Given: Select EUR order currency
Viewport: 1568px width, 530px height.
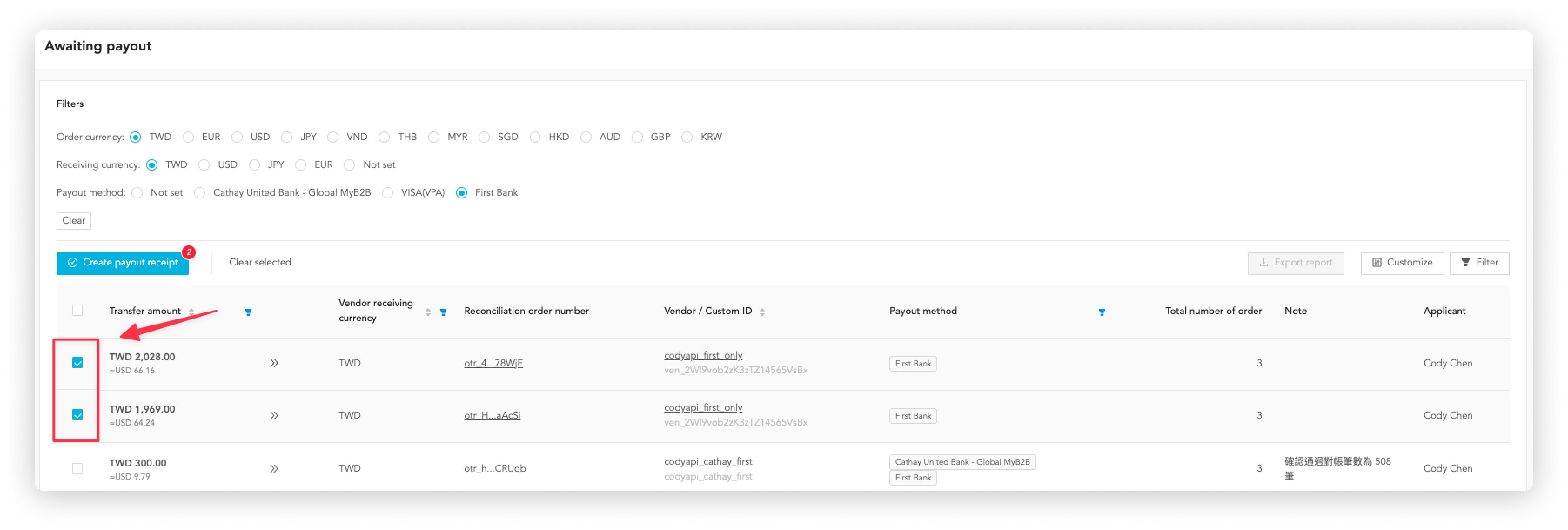Looking at the screenshot, I should [x=189, y=138].
